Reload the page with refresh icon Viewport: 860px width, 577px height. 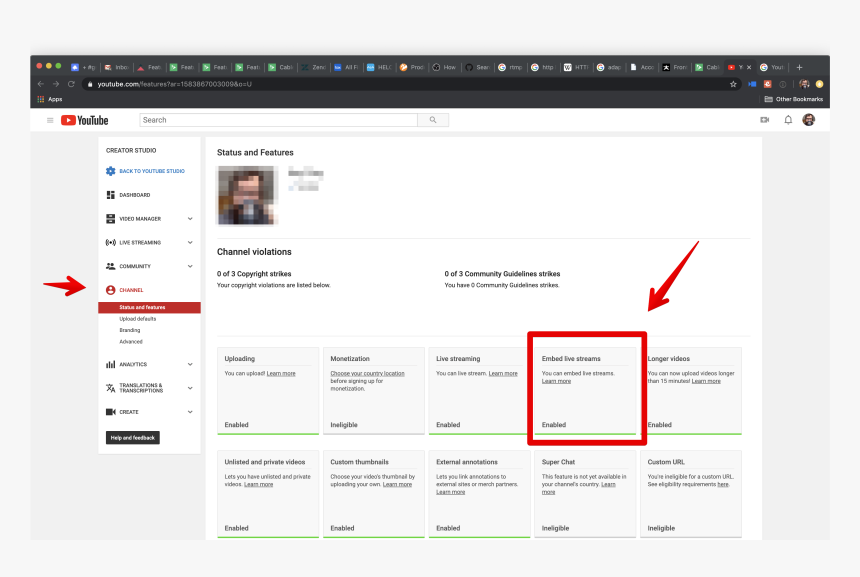pos(71,84)
